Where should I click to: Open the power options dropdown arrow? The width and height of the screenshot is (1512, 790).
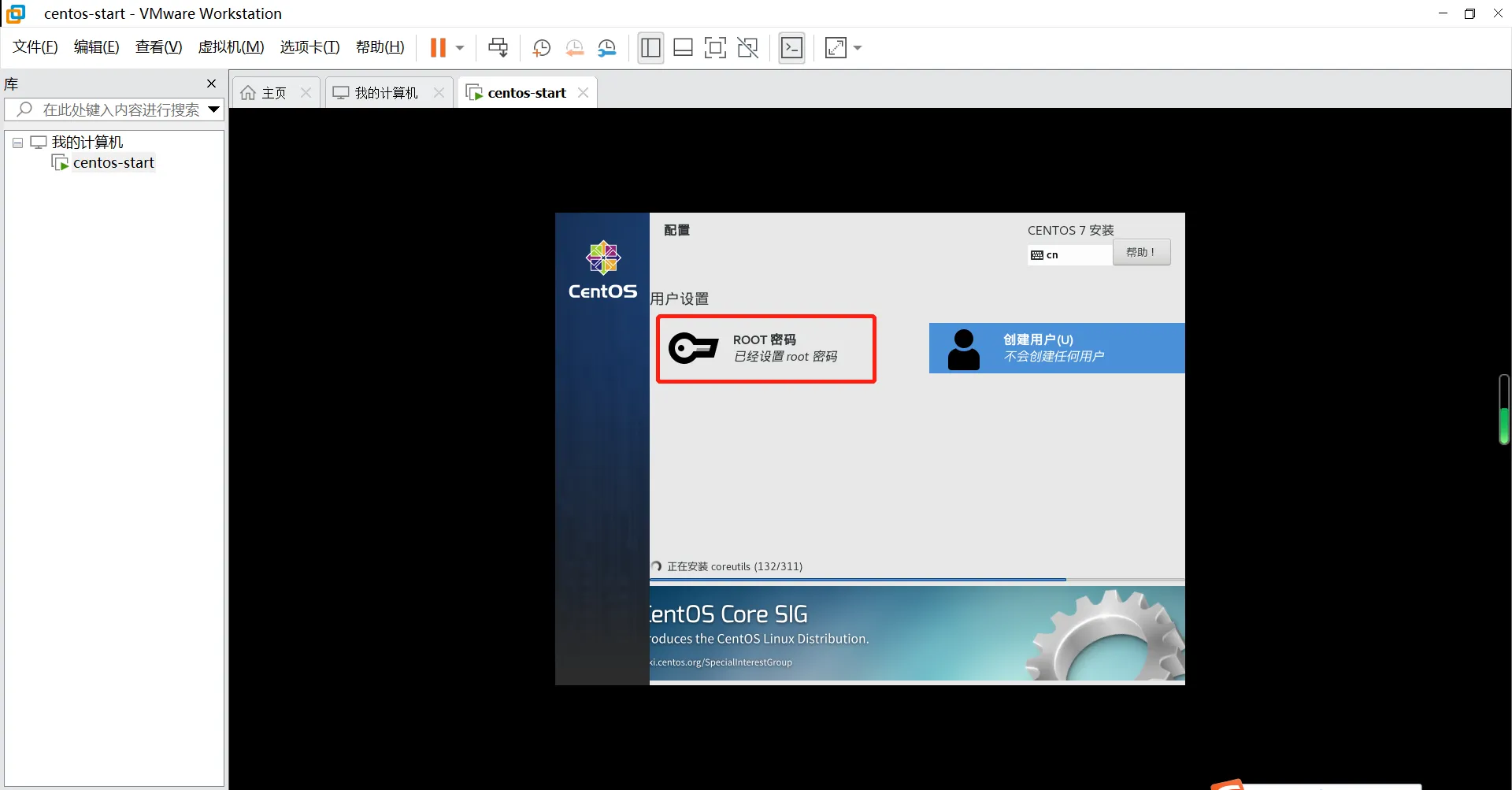(460, 48)
